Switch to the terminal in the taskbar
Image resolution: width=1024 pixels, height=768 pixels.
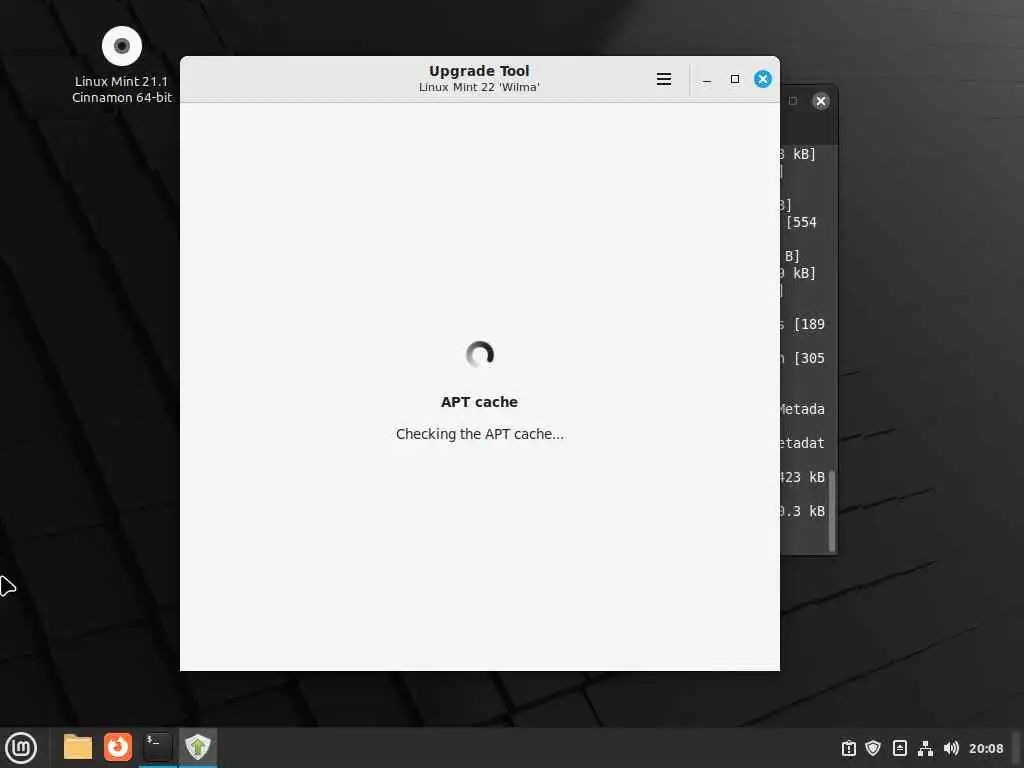pos(157,747)
